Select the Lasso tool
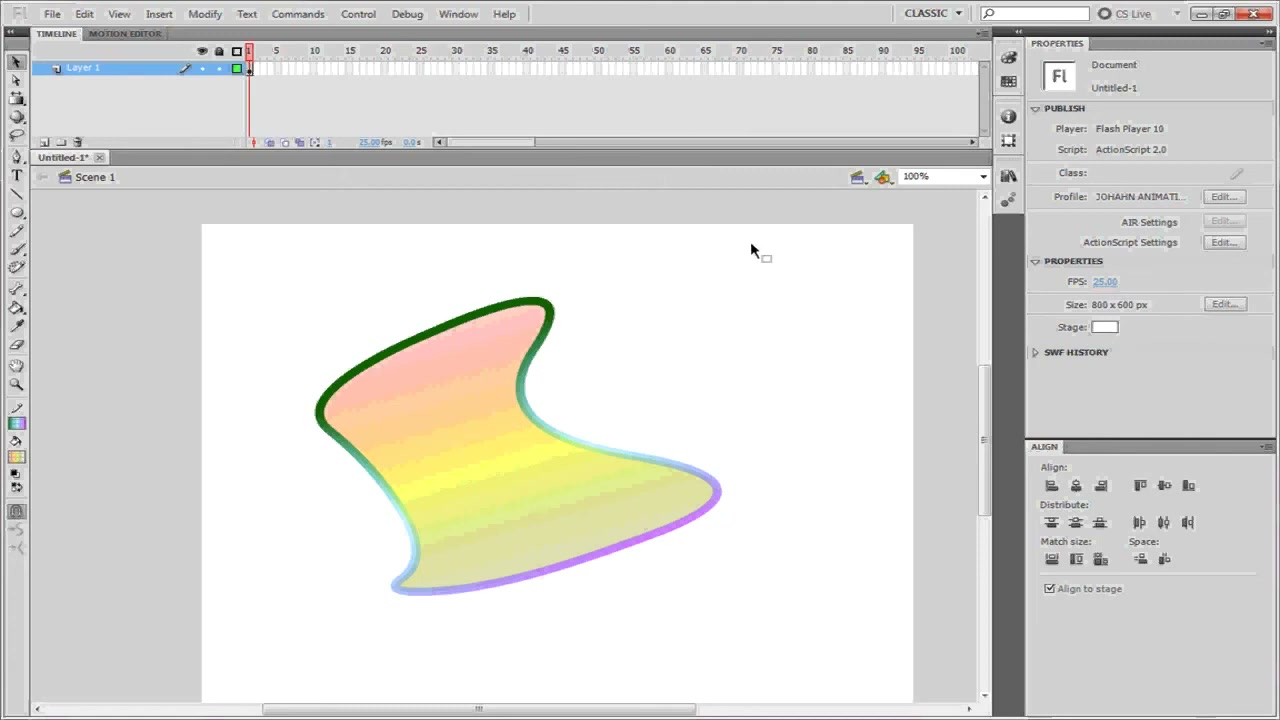This screenshot has height=720, width=1280. [x=16, y=135]
